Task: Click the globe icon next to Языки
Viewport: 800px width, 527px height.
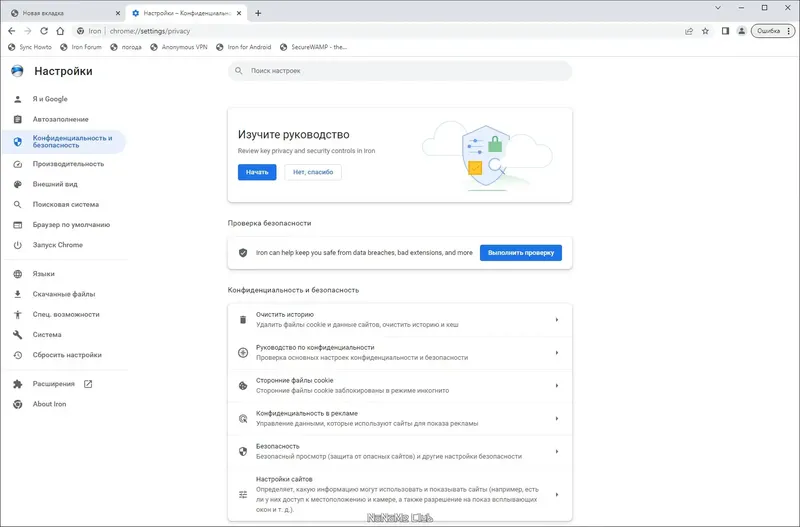Action: tap(17, 274)
